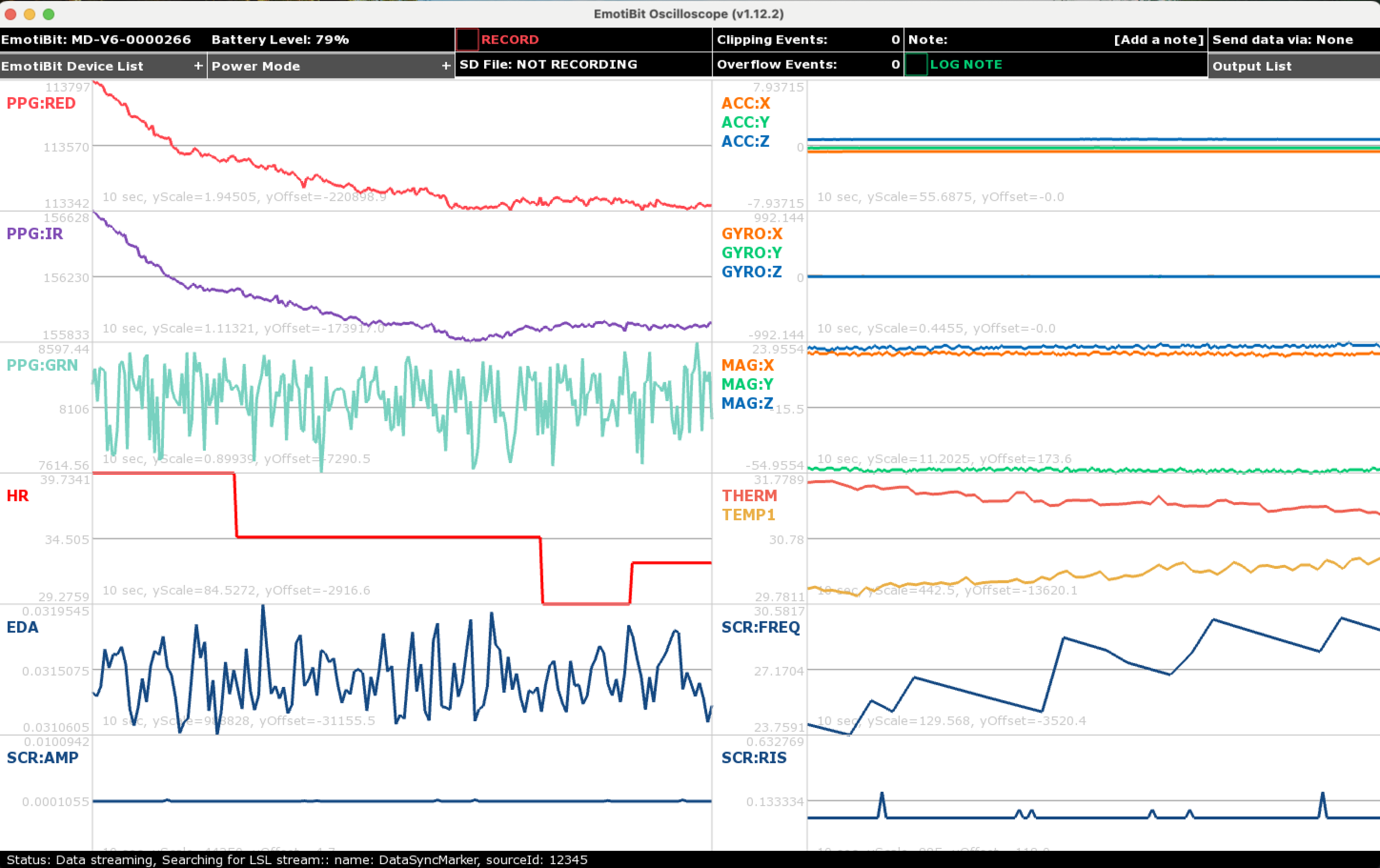Click the THERM channel label
This screenshot has height=868, width=1380.
tap(749, 496)
